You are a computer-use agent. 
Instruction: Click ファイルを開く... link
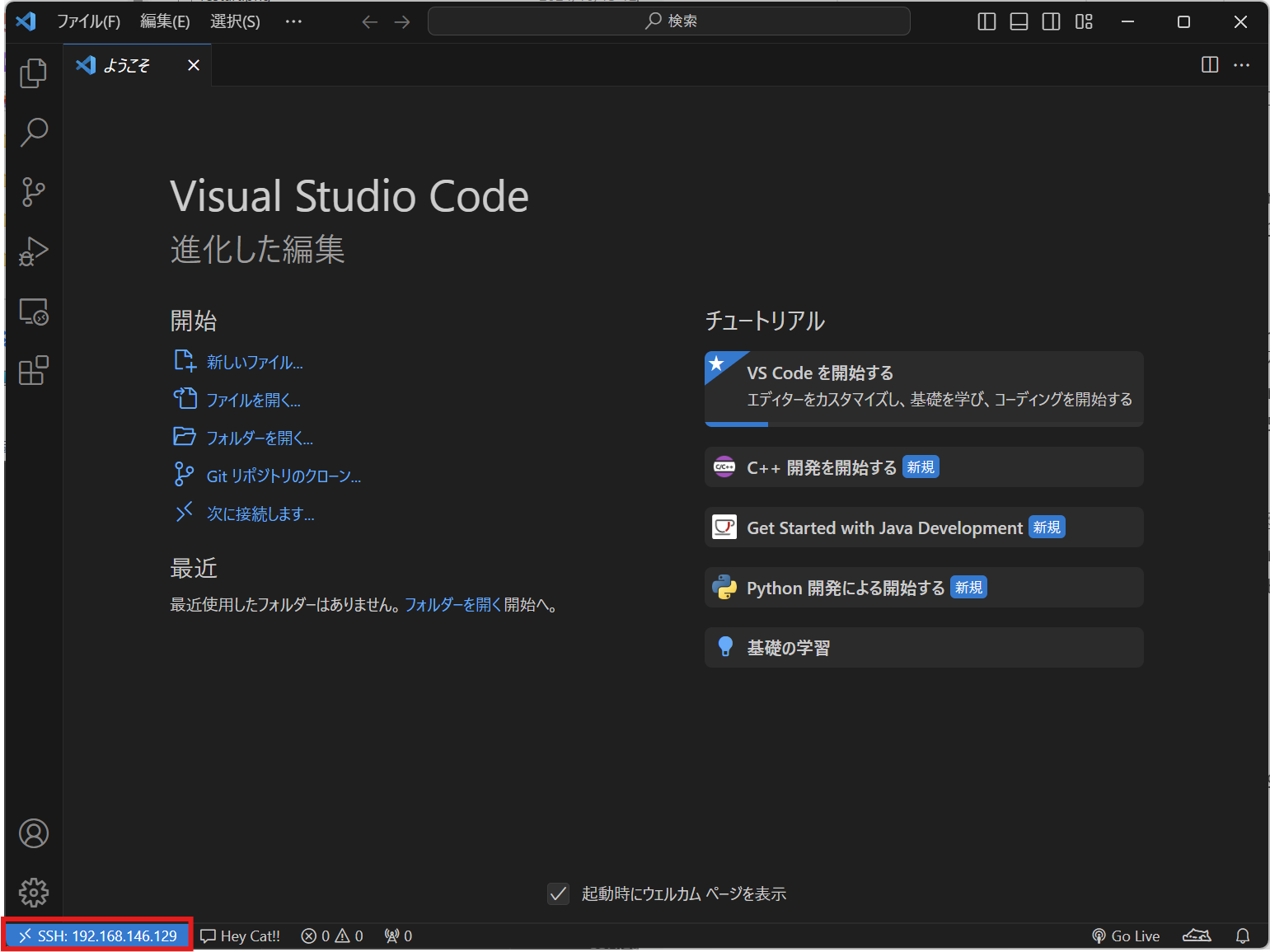pyautogui.click(x=253, y=401)
